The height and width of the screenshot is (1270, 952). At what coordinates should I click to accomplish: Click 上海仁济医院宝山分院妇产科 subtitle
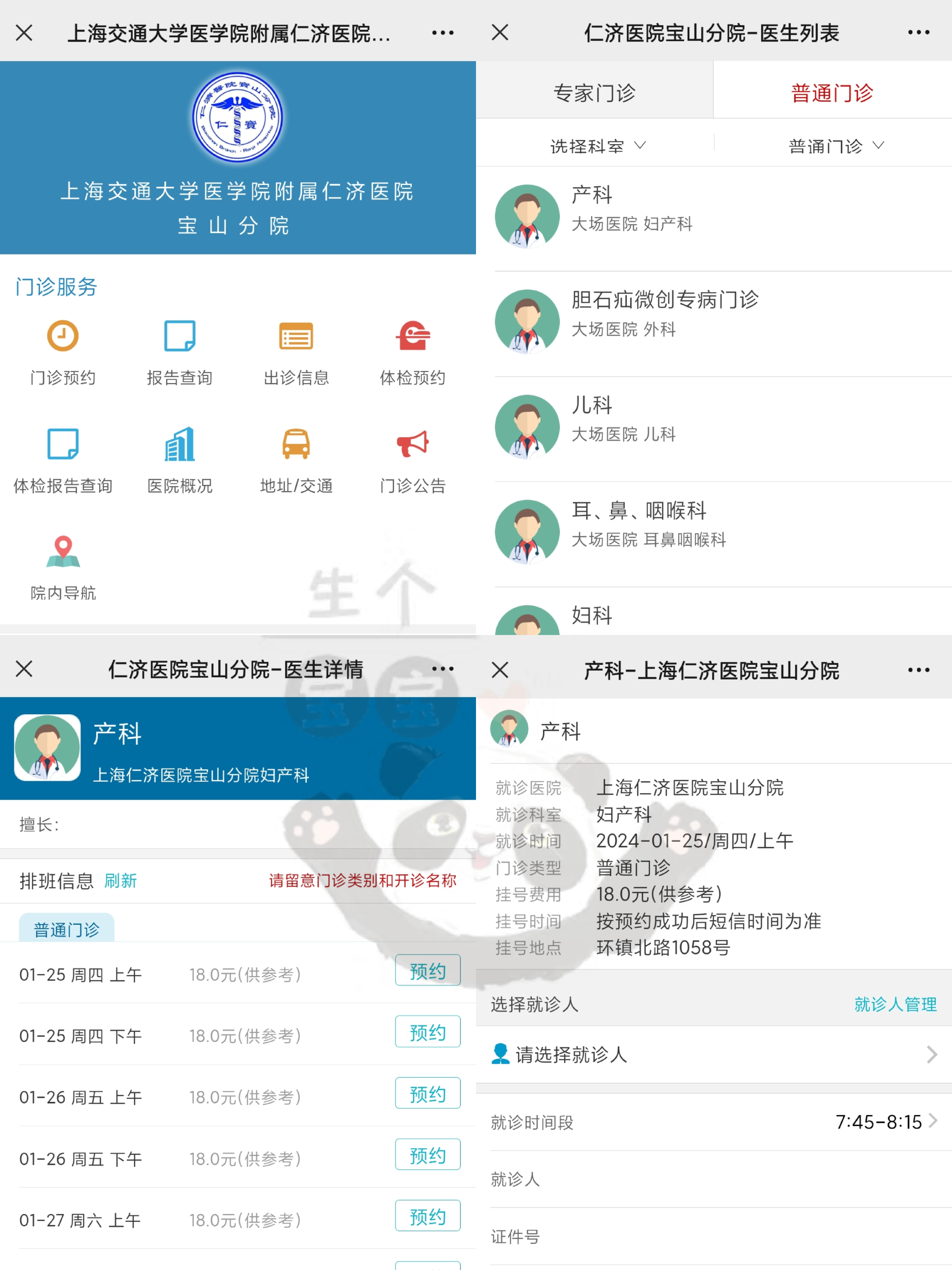[x=201, y=775]
